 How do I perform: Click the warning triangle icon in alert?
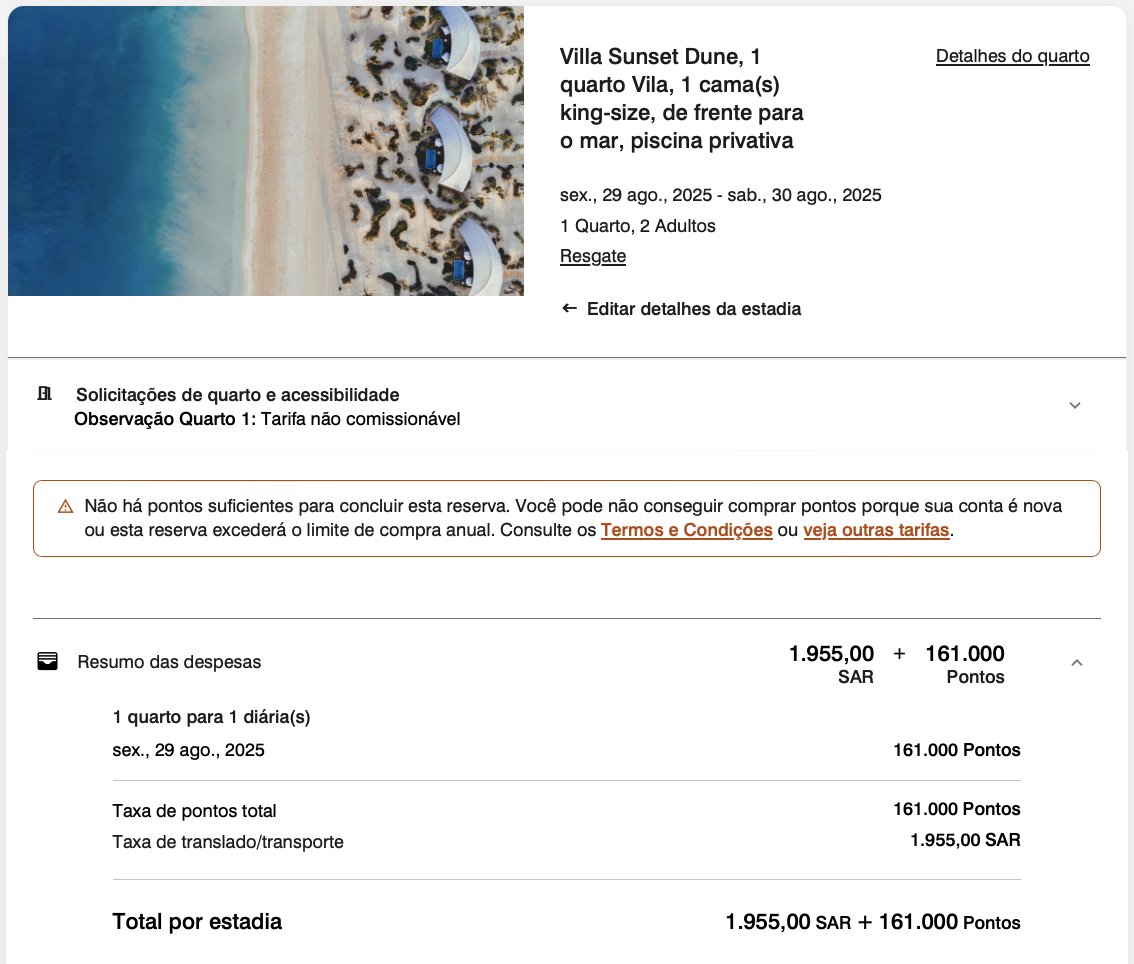click(x=65, y=506)
